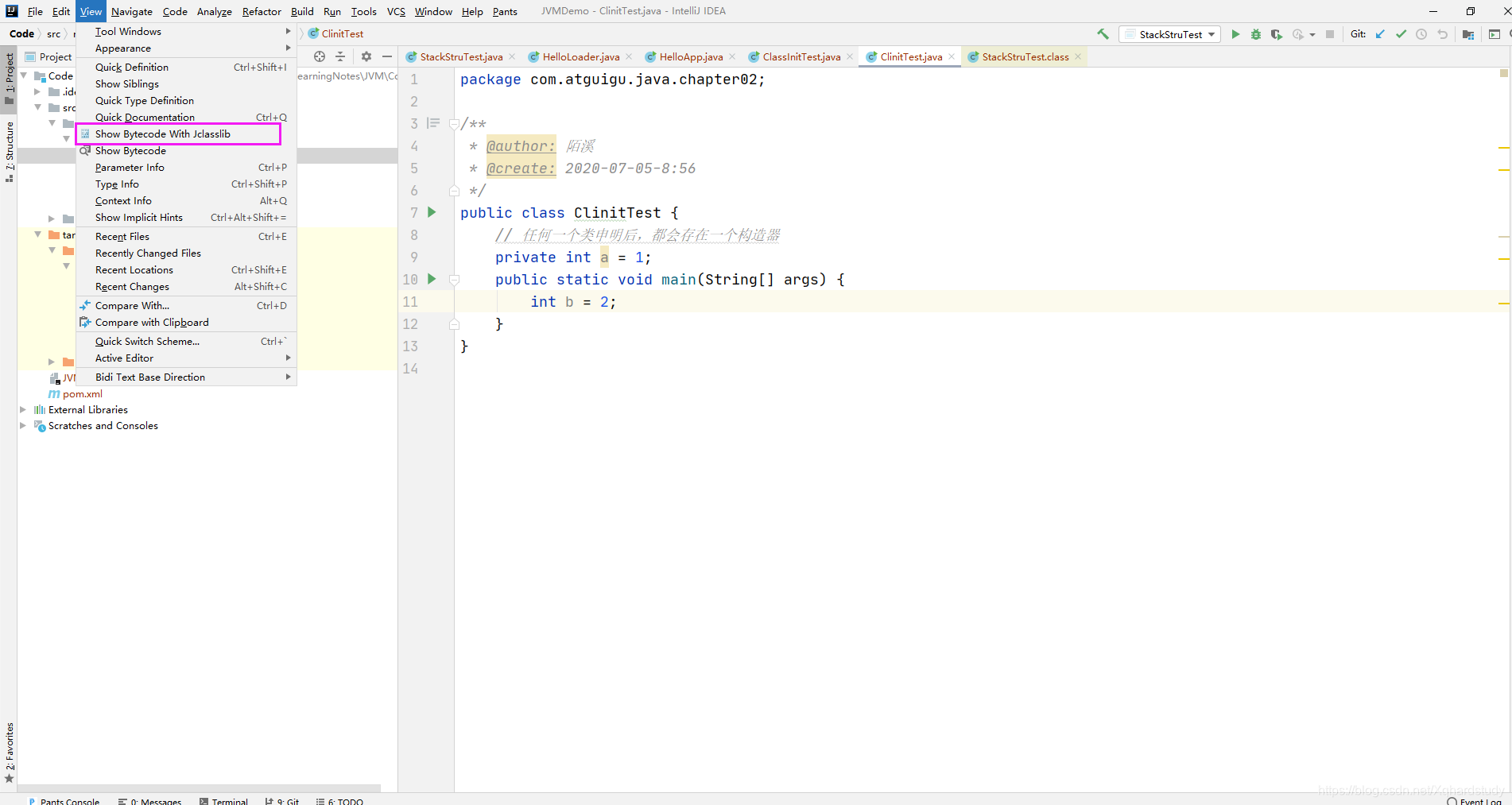This screenshot has width=1512, height=805.
Task: Open the Pants Console tool window
Action: coord(64,801)
